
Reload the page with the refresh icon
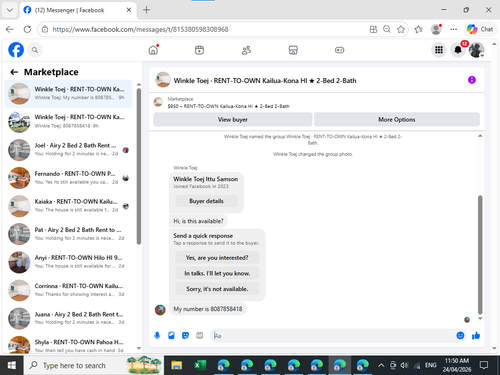[x=27, y=29]
